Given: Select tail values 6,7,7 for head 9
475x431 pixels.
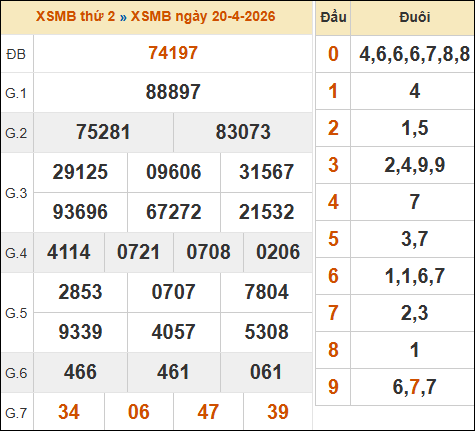Looking at the screenshot, I should click(414, 387).
